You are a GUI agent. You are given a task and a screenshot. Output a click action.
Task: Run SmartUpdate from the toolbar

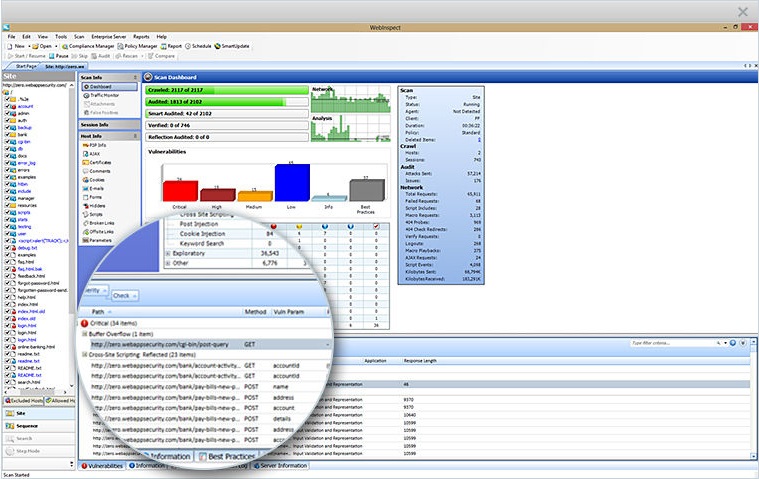coord(232,46)
